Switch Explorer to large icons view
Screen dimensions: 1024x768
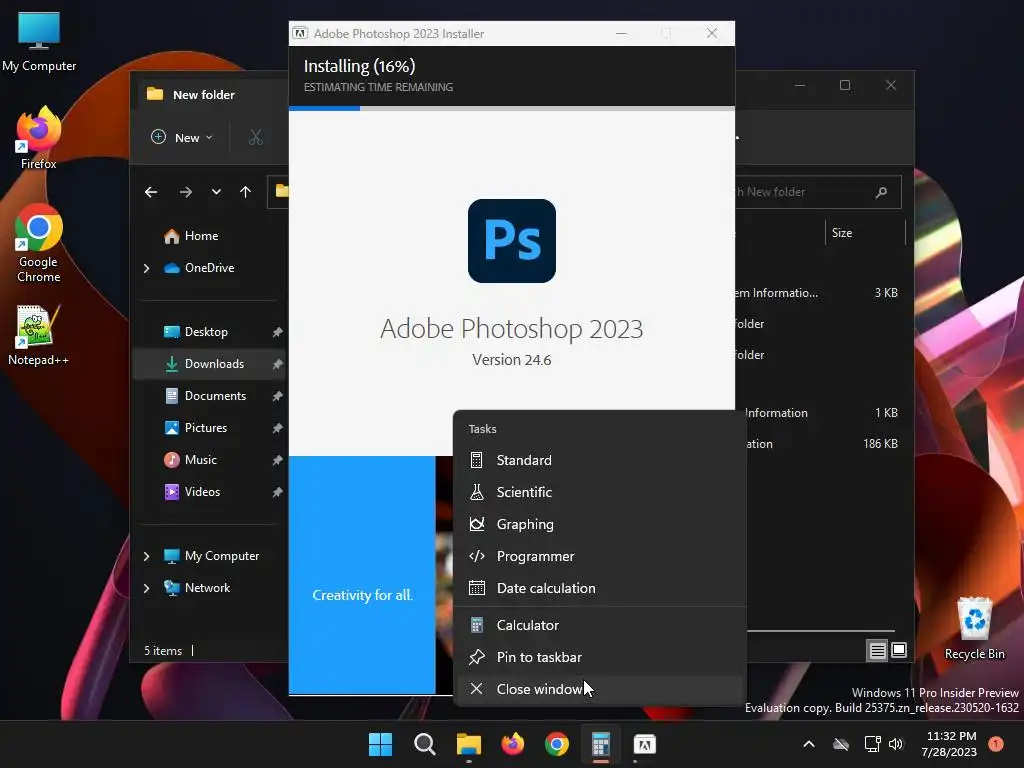899,650
